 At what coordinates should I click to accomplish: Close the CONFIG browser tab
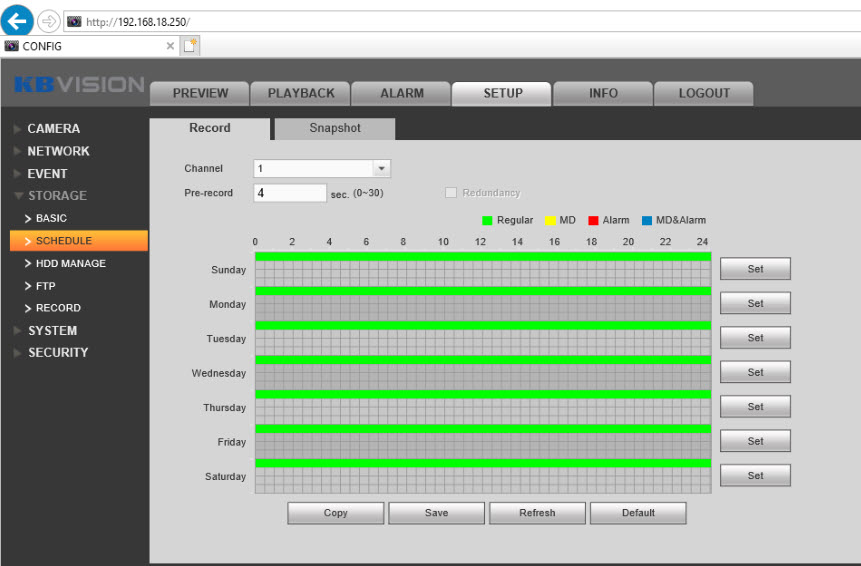(170, 46)
